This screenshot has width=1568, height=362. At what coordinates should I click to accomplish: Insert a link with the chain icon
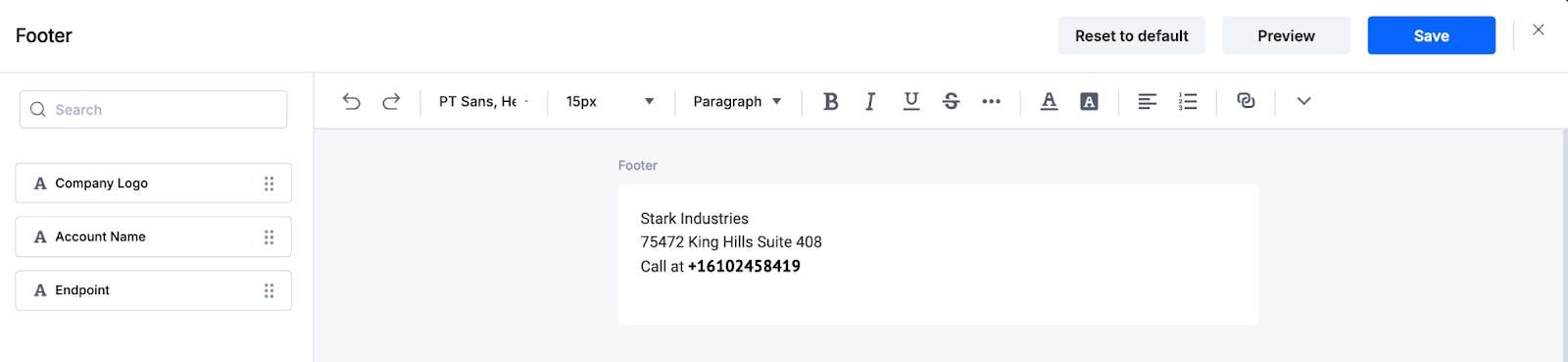click(x=1246, y=100)
